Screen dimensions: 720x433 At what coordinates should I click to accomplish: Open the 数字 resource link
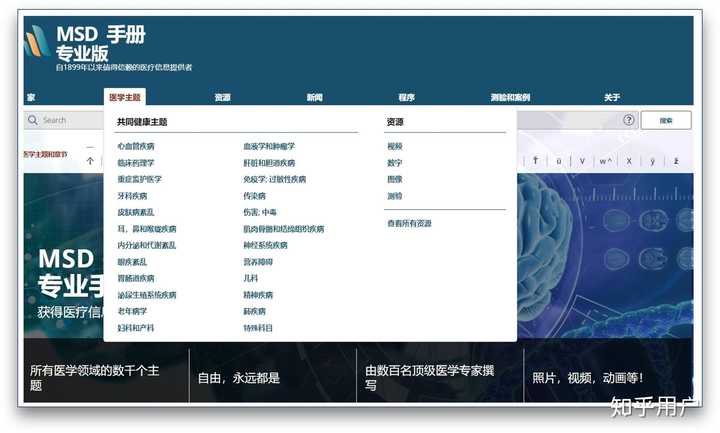[x=394, y=163]
